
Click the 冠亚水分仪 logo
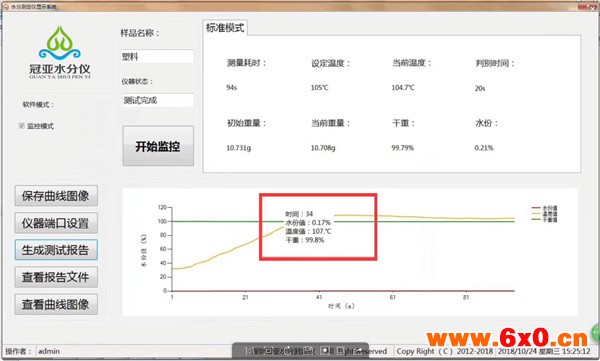tap(60, 52)
